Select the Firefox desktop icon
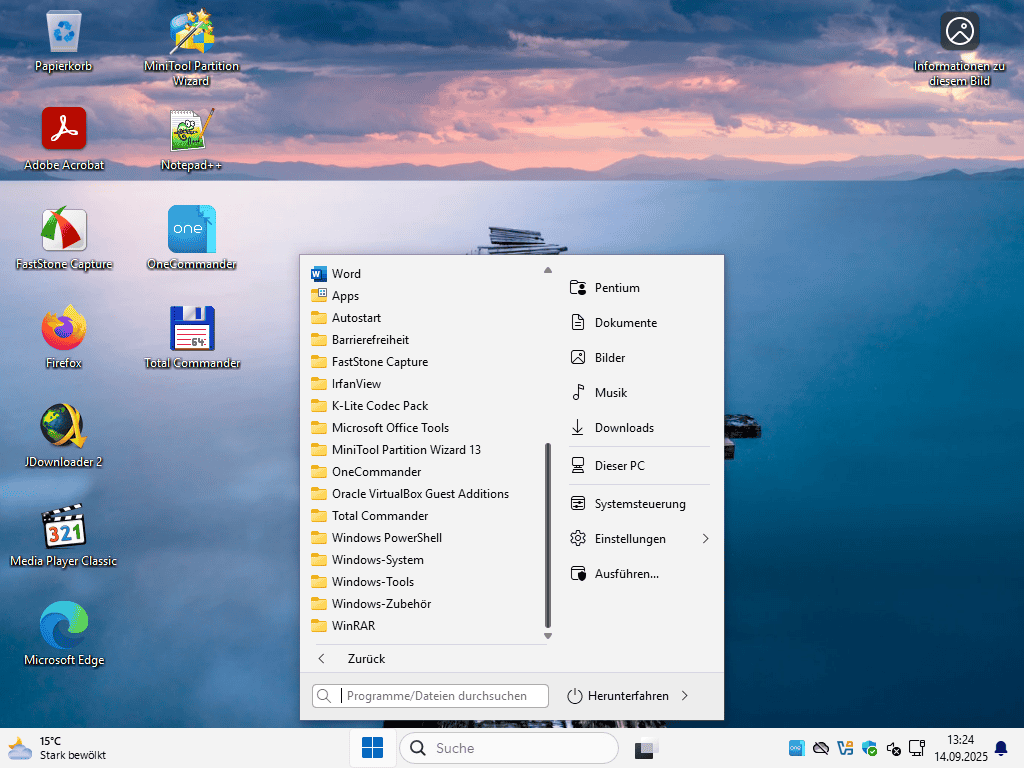 click(x=63, y=337)
